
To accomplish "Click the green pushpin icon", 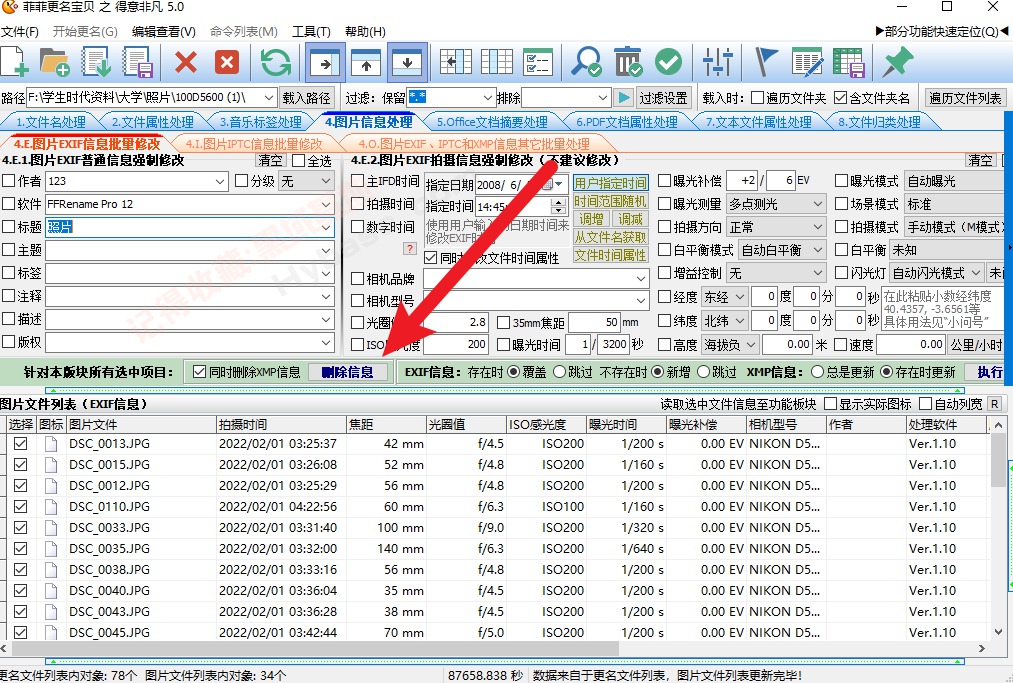I will (898, 63).
